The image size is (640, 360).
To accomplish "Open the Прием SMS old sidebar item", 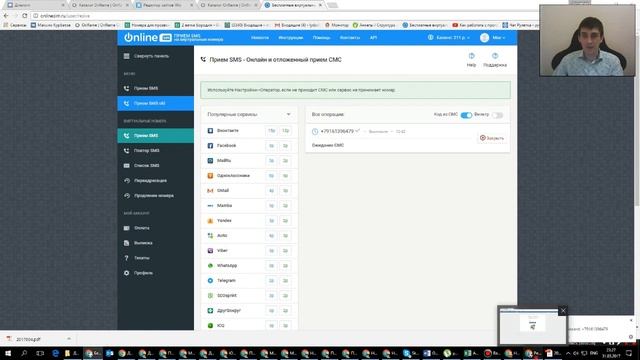I will click(x=156, y=103).
